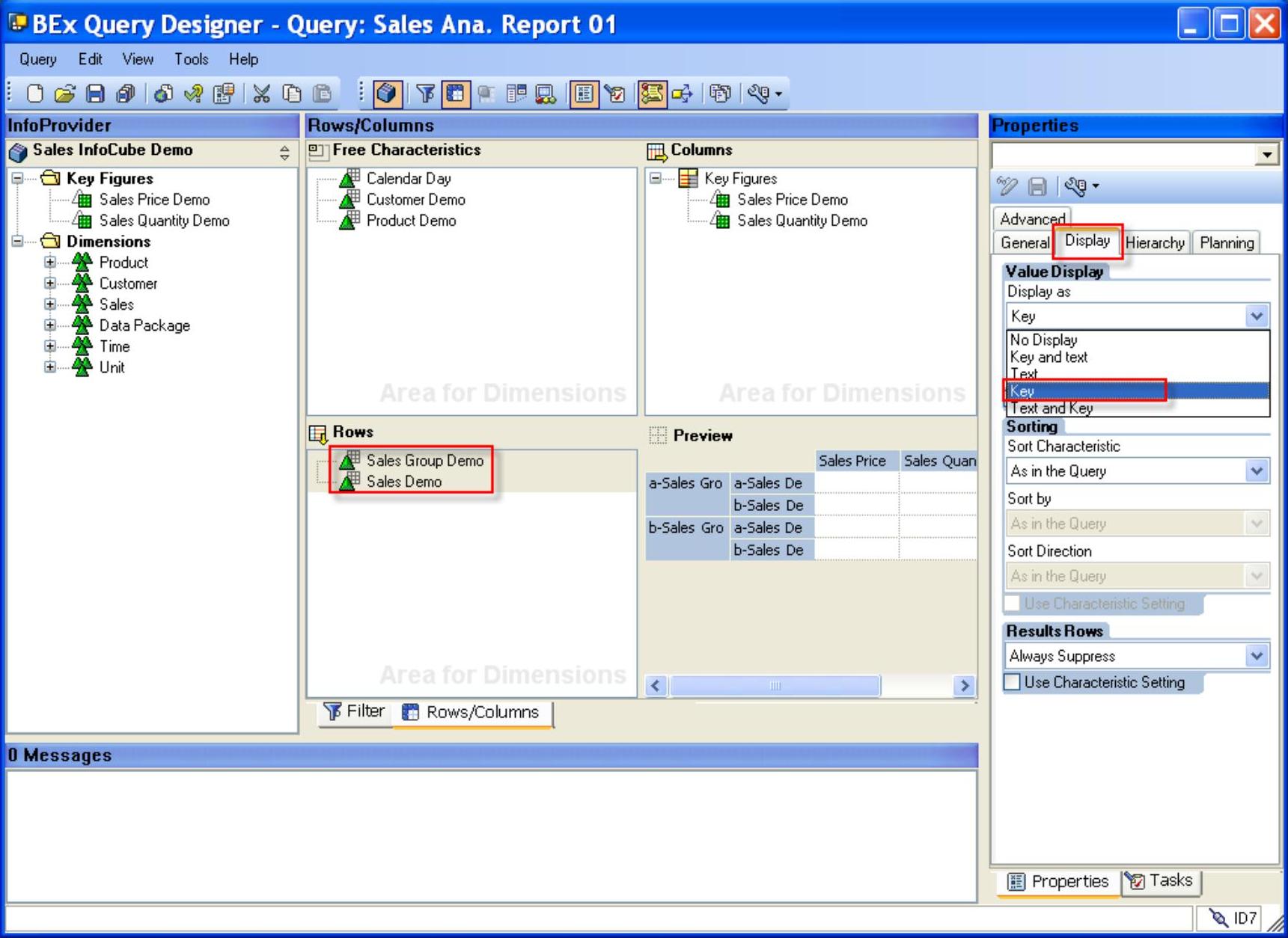Choose Text and Key option
The width and height of the screenshot is (1288, 938).
coord(1137,408)
